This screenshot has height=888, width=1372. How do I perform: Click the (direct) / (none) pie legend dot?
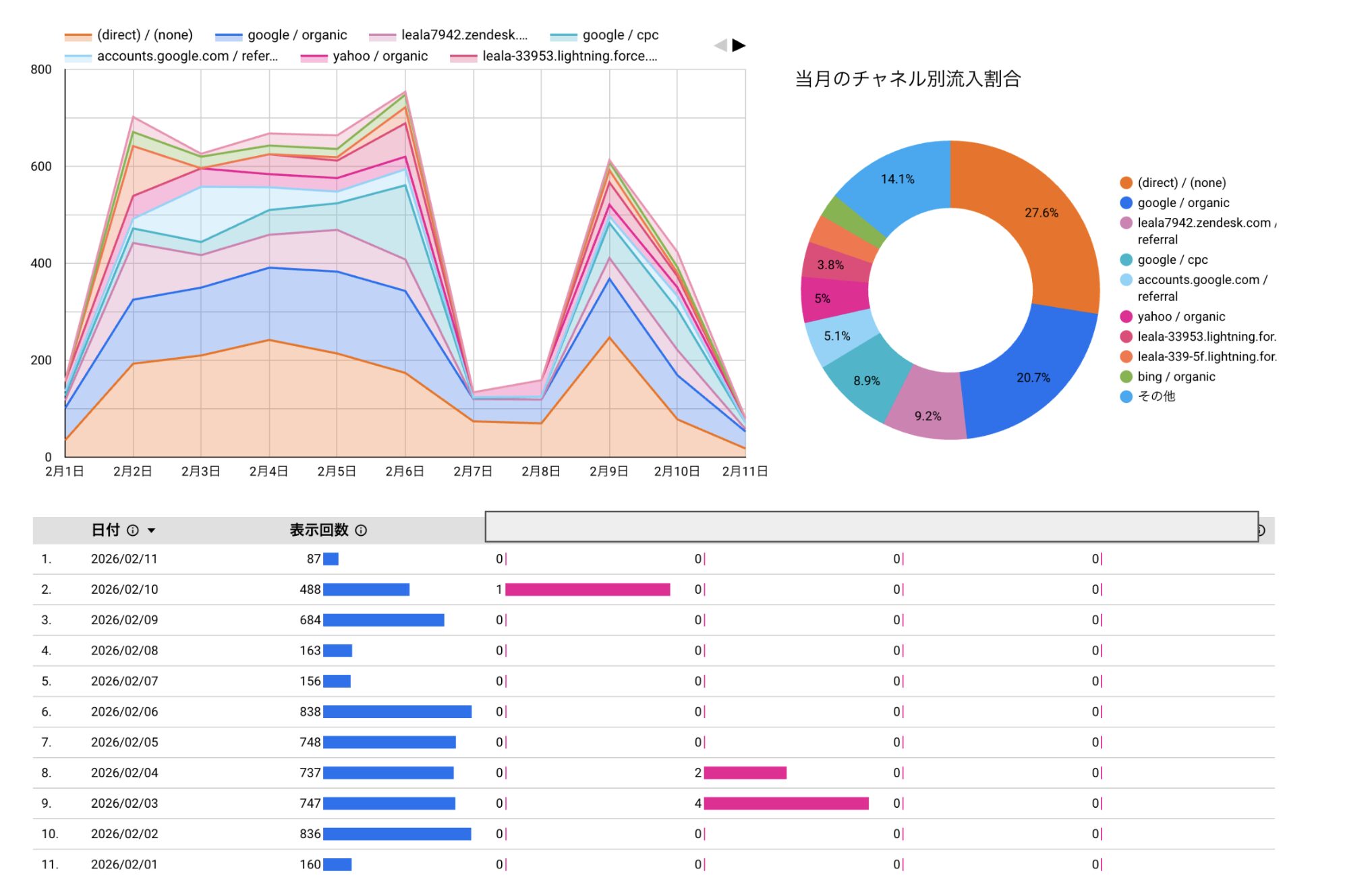point(1126,183)
